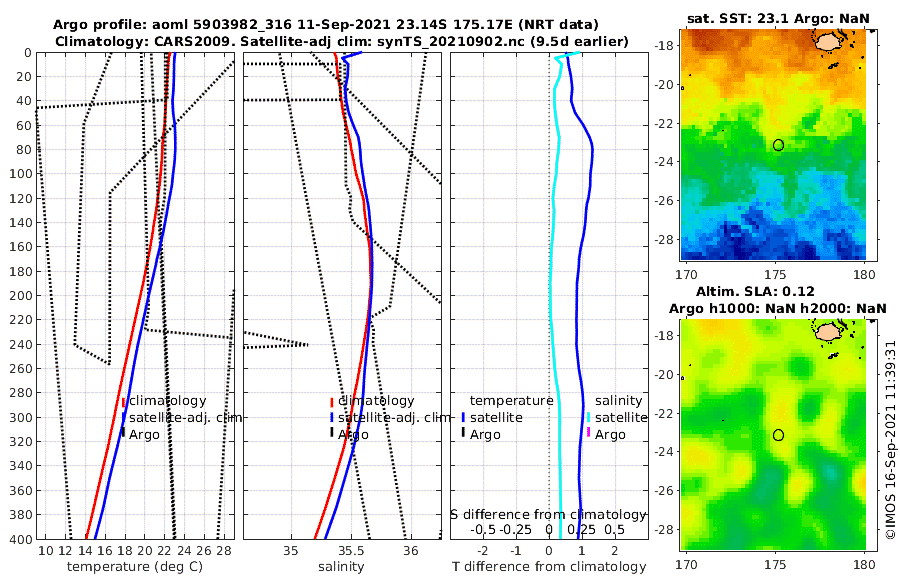Click the 'Altim. SLA: 0.12' title
The image size is (900, 580).
pos(755,291)
